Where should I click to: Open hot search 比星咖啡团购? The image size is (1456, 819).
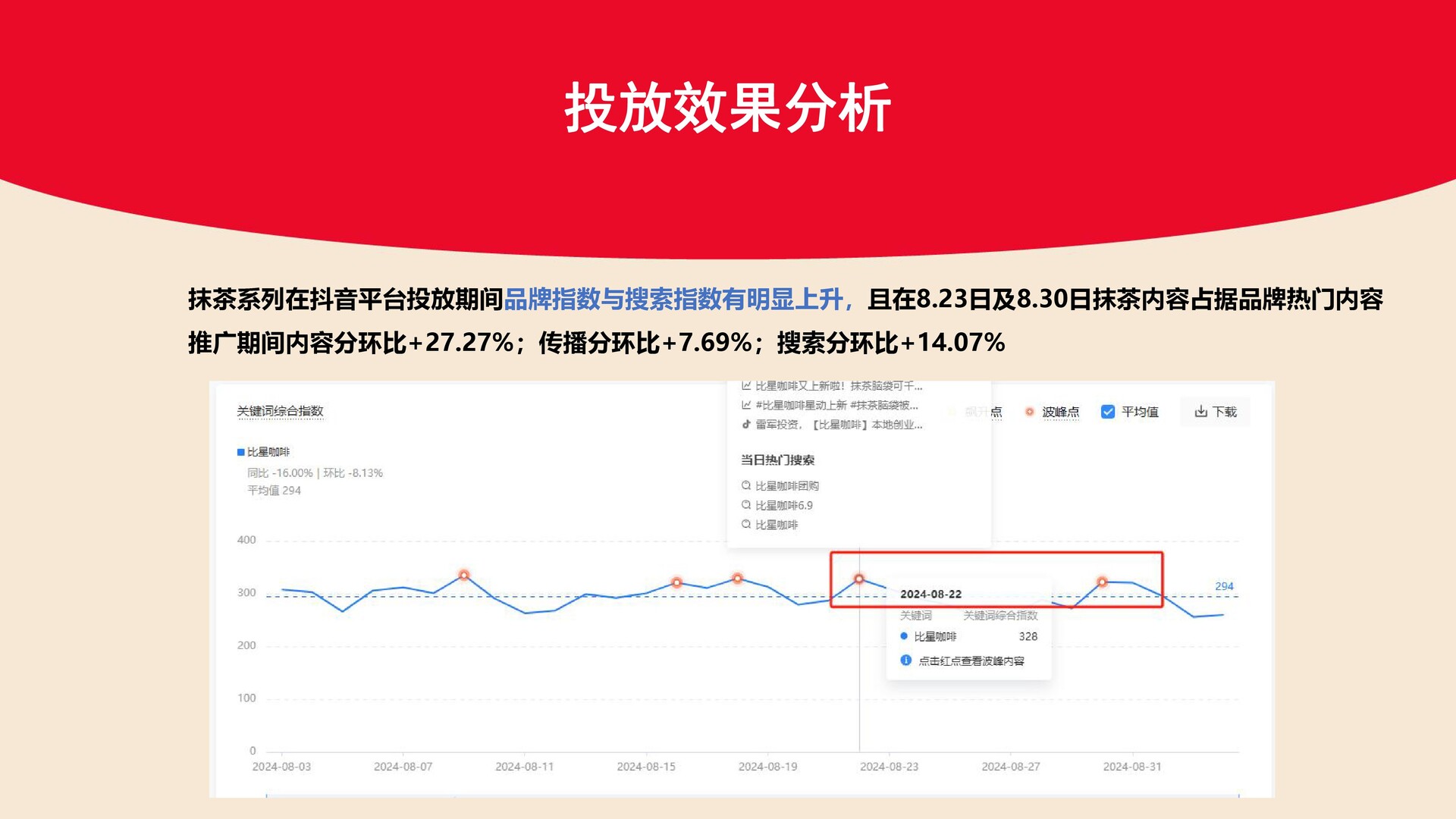pos(786,486)
